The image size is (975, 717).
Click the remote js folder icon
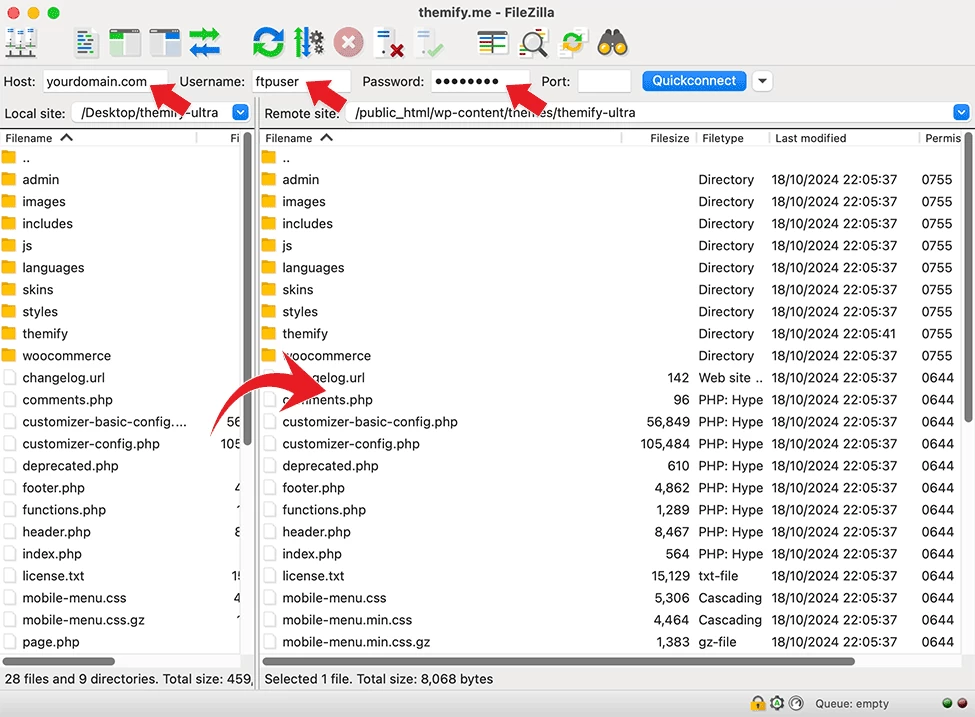tap(269, 245)
